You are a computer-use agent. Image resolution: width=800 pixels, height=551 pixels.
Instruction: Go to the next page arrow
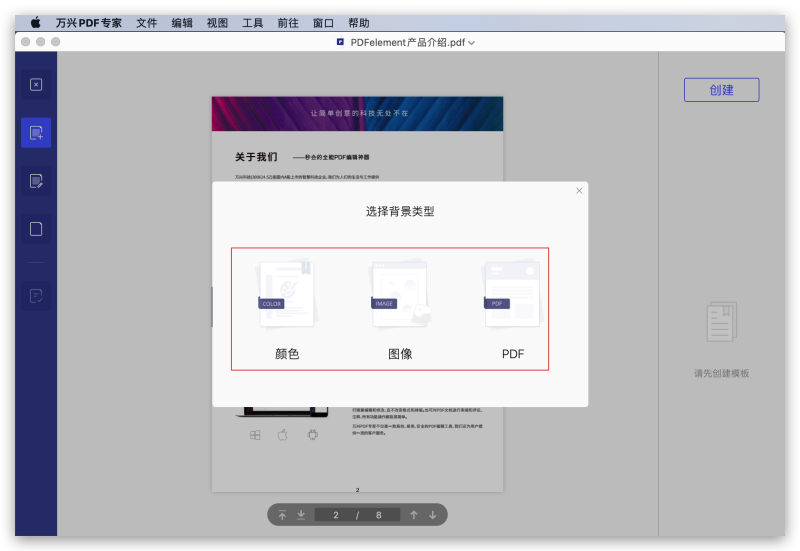[433, 515]
